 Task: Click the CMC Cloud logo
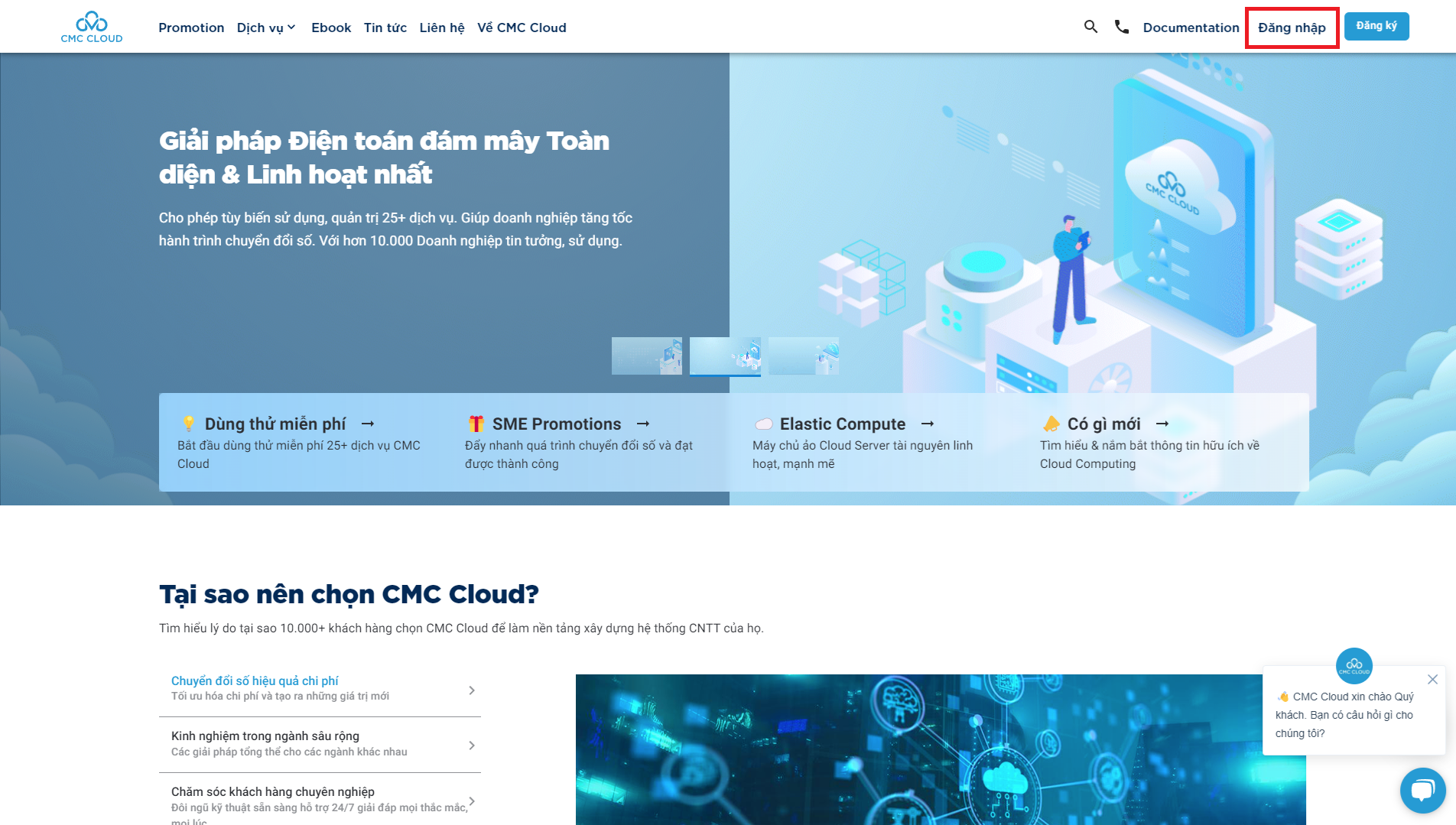tap(92, 27)
